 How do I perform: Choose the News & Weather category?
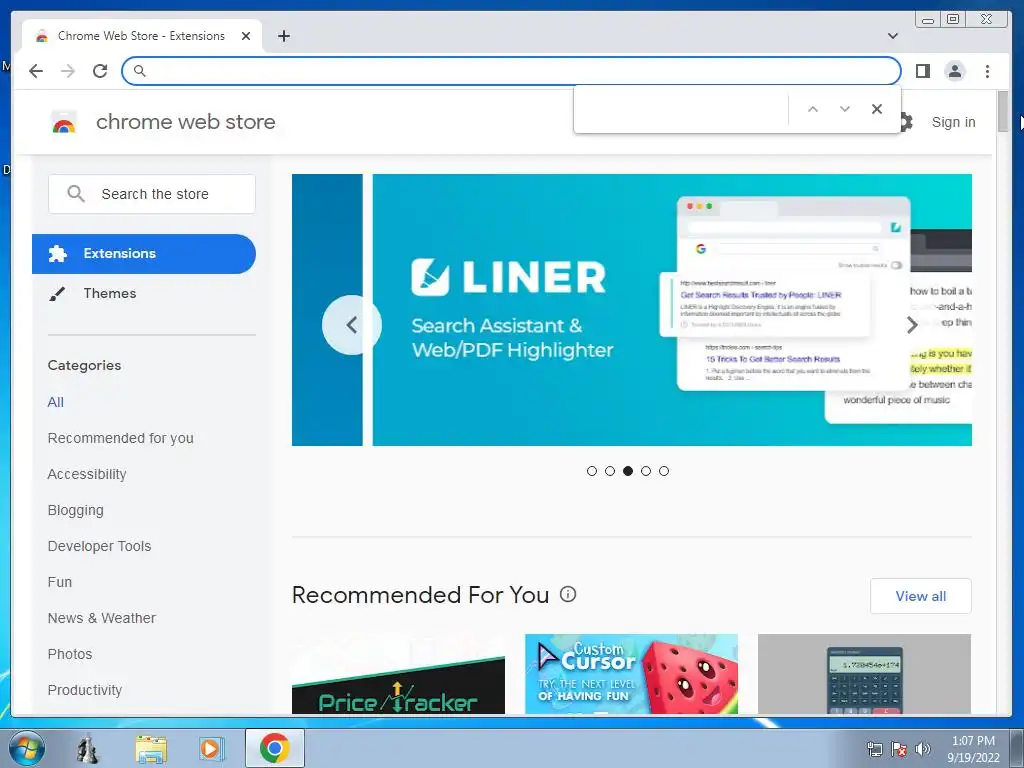pos(101,618)
